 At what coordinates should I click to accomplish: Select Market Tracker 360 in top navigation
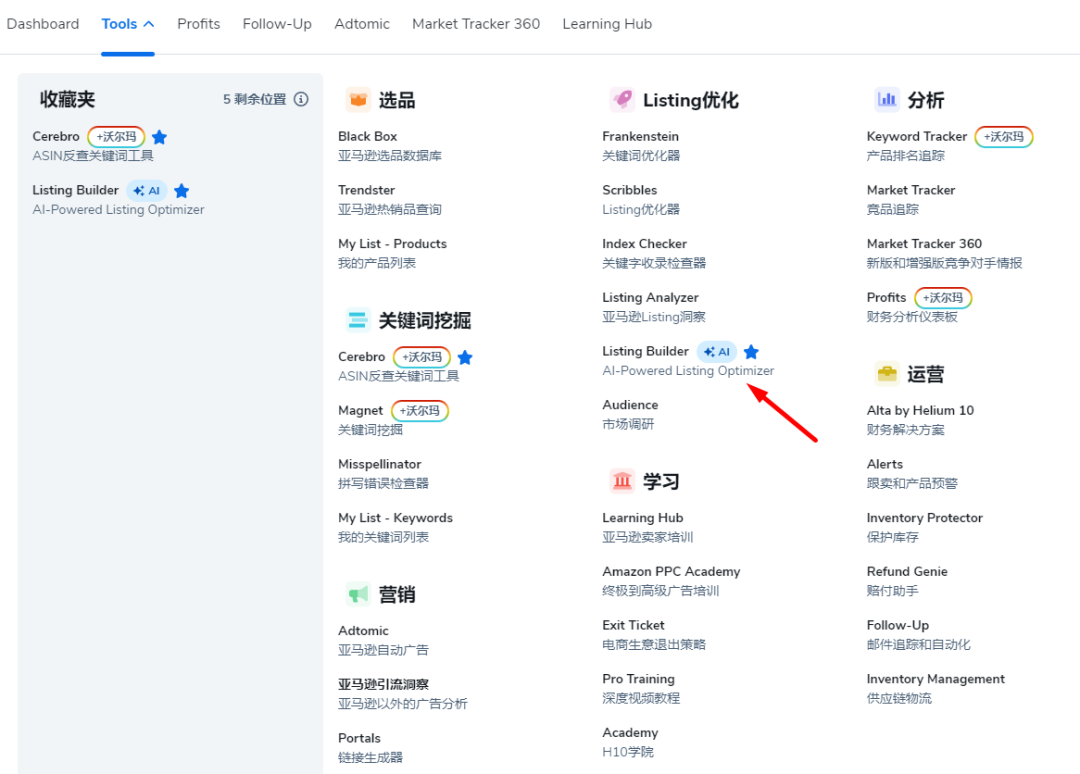[476, 24]
